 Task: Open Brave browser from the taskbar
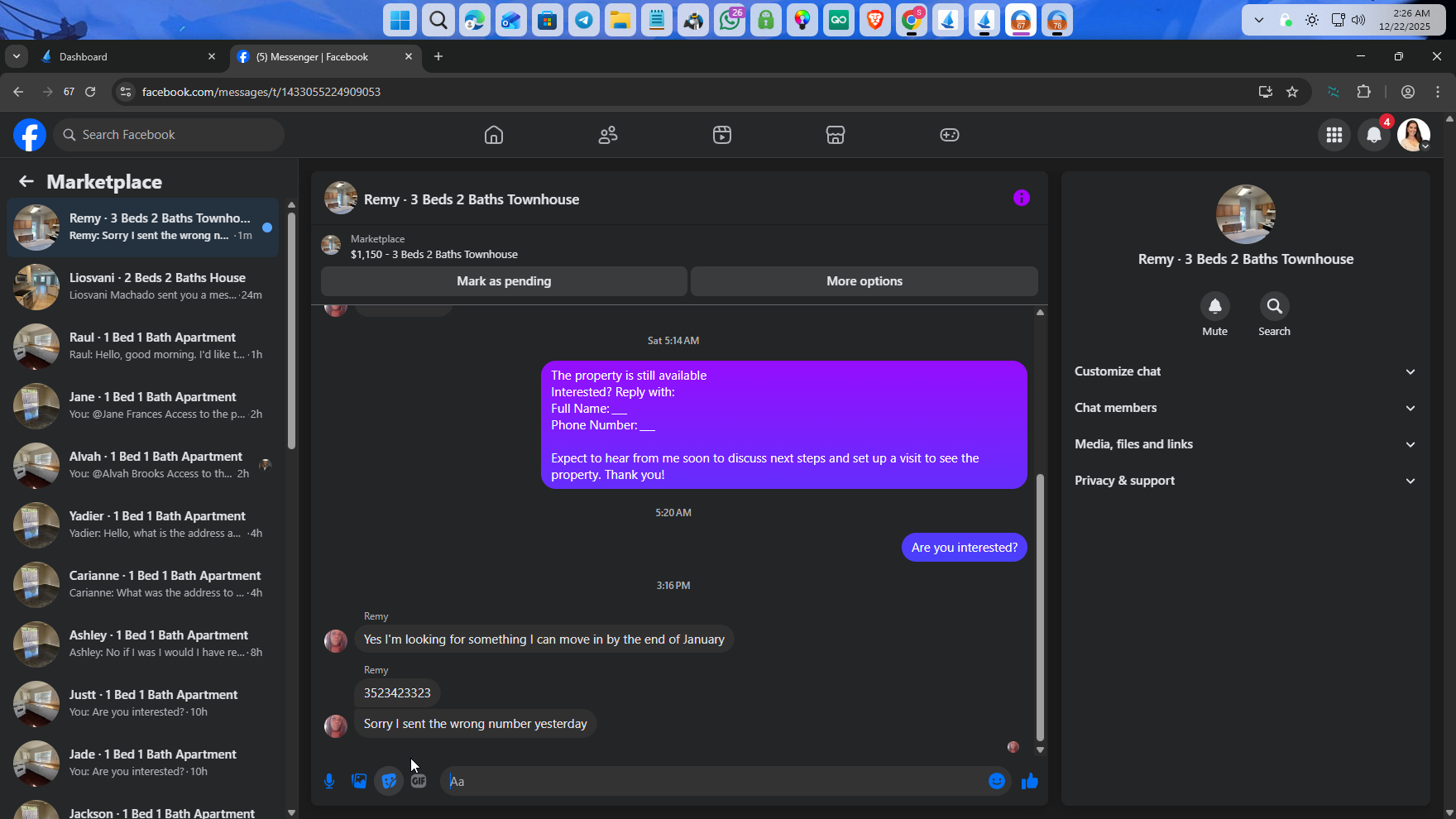(875, 20)
